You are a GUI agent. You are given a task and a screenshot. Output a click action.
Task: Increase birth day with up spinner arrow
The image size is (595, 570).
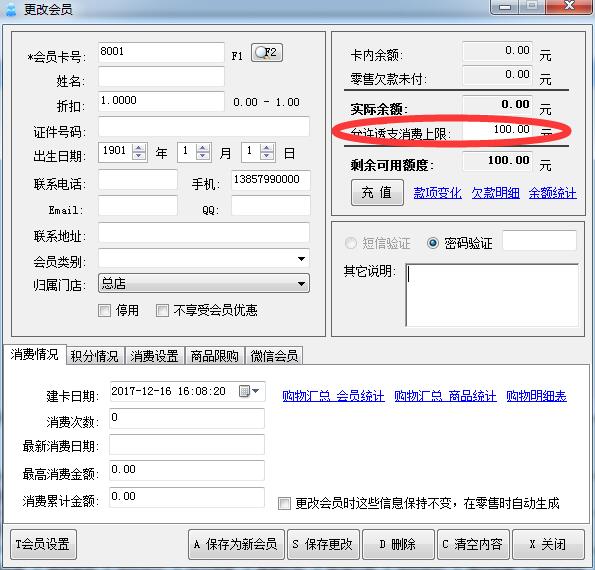point(267,148)
